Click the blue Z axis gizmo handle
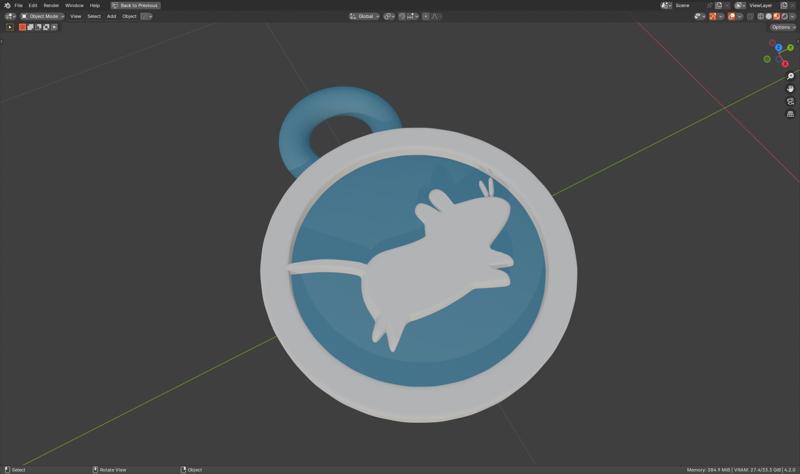The image size is (800, 474). click(x=779, y=47)
